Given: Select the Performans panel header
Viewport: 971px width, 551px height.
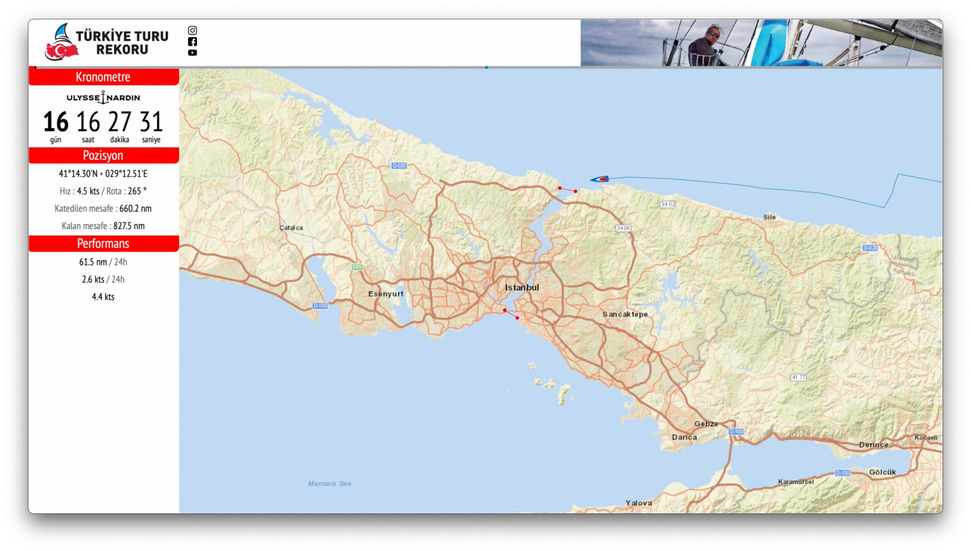Looking at the screenshot, I should pyautogui.click(x=103, y=243).
